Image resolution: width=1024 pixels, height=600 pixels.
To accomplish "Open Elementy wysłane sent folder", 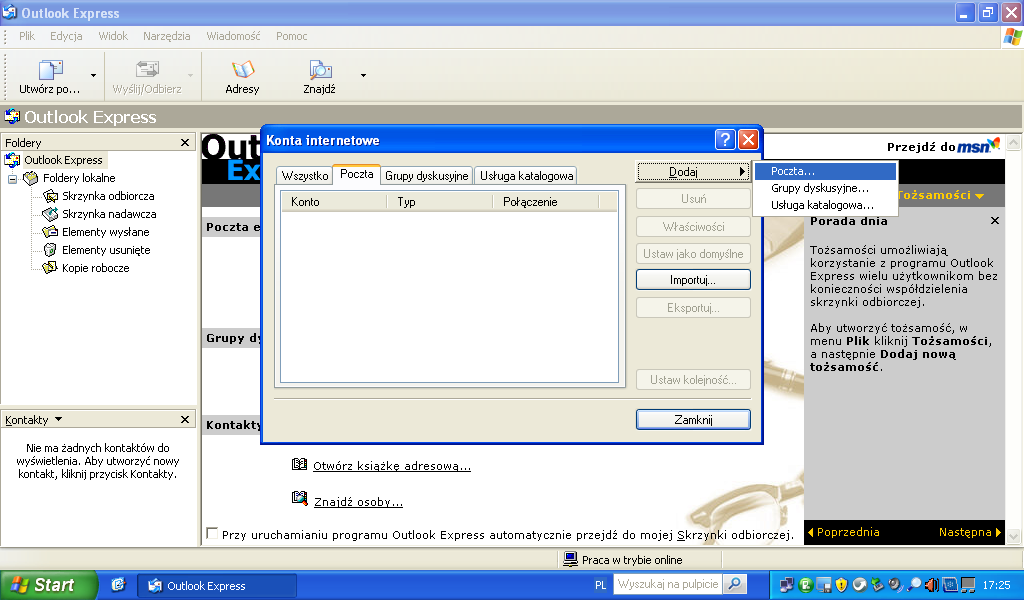I will [105, 232].
